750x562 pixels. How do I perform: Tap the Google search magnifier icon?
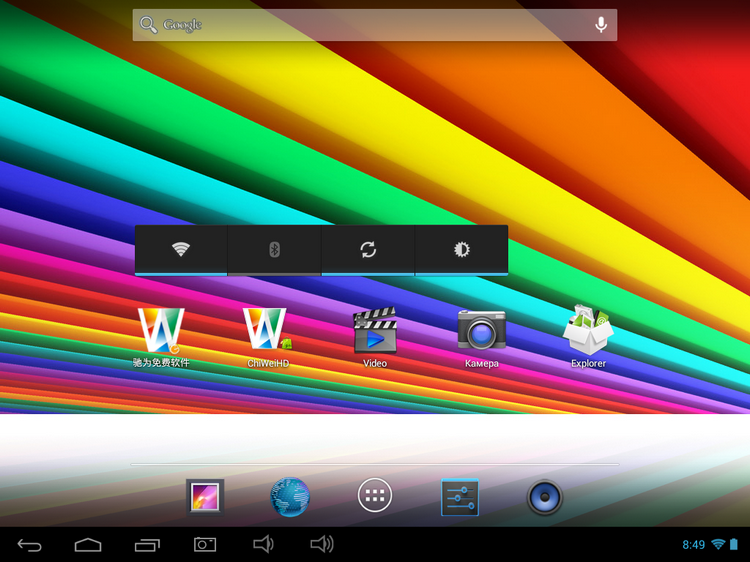click(148, 24)
